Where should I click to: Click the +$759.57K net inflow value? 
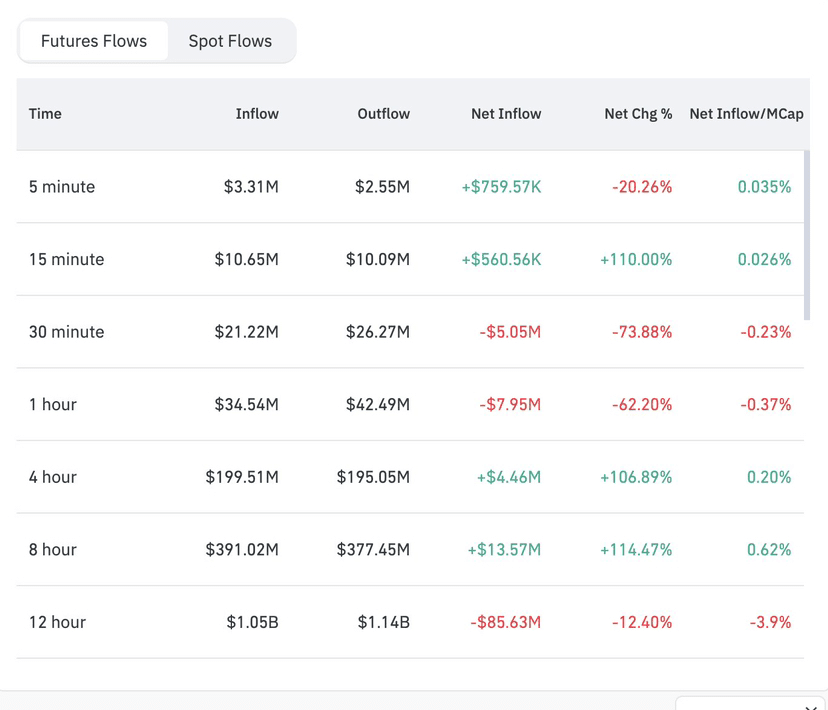point(501,187)
